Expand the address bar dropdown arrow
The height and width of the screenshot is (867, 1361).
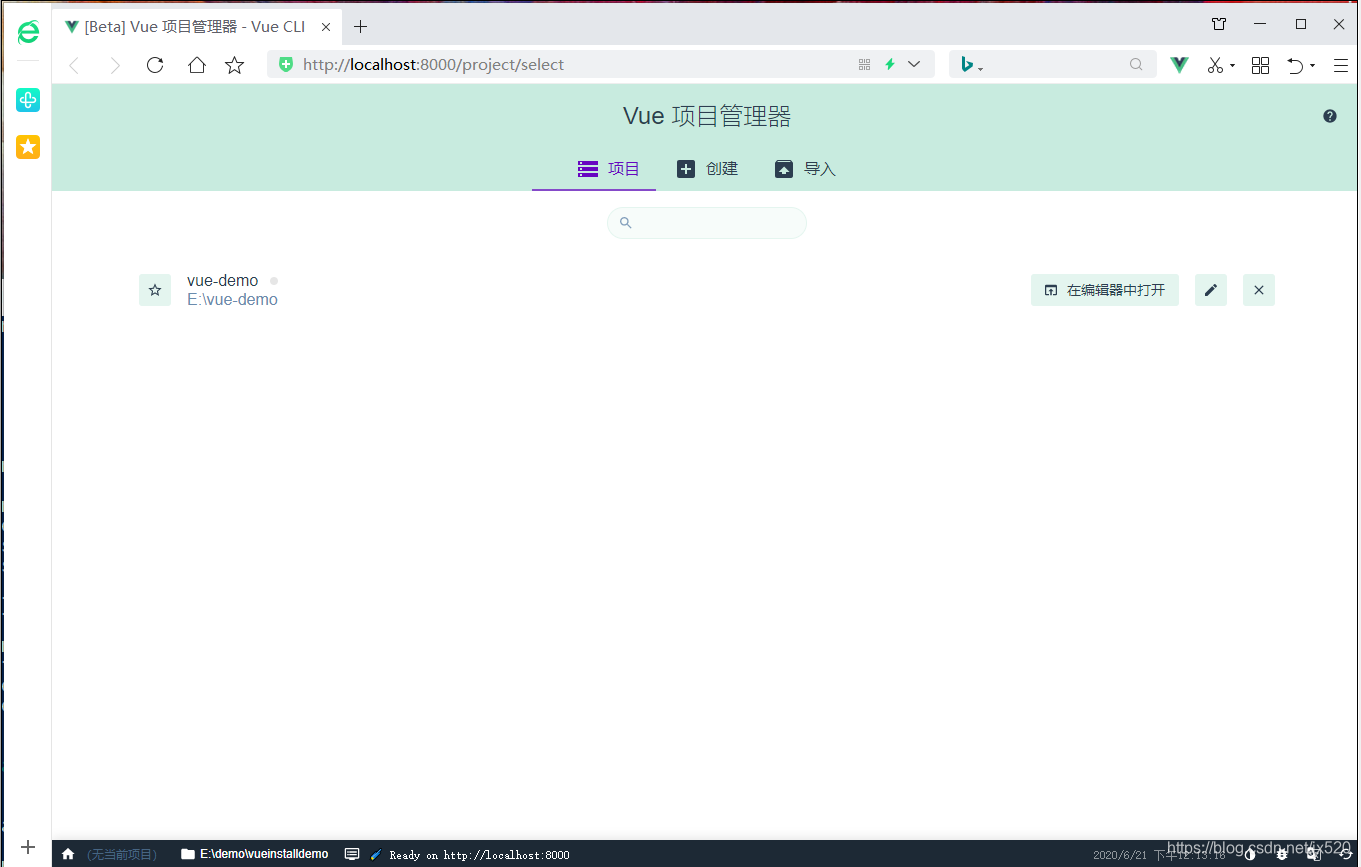914,64
